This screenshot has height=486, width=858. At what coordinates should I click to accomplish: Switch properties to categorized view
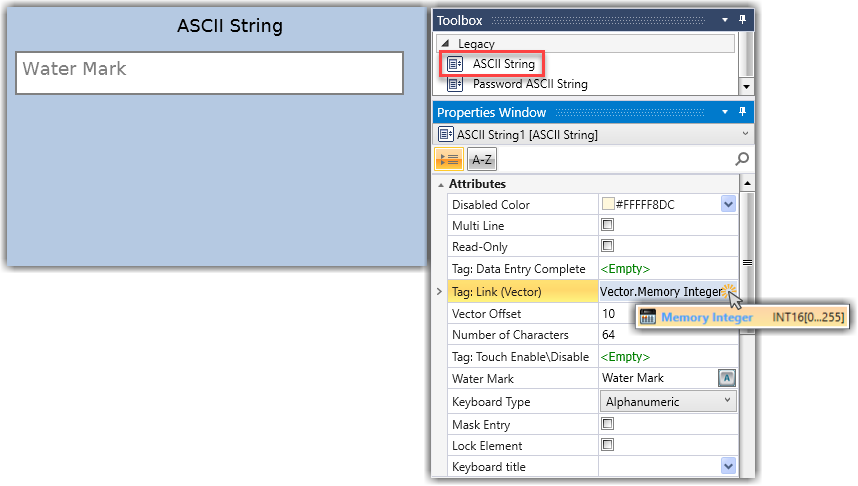coord(448,160)
